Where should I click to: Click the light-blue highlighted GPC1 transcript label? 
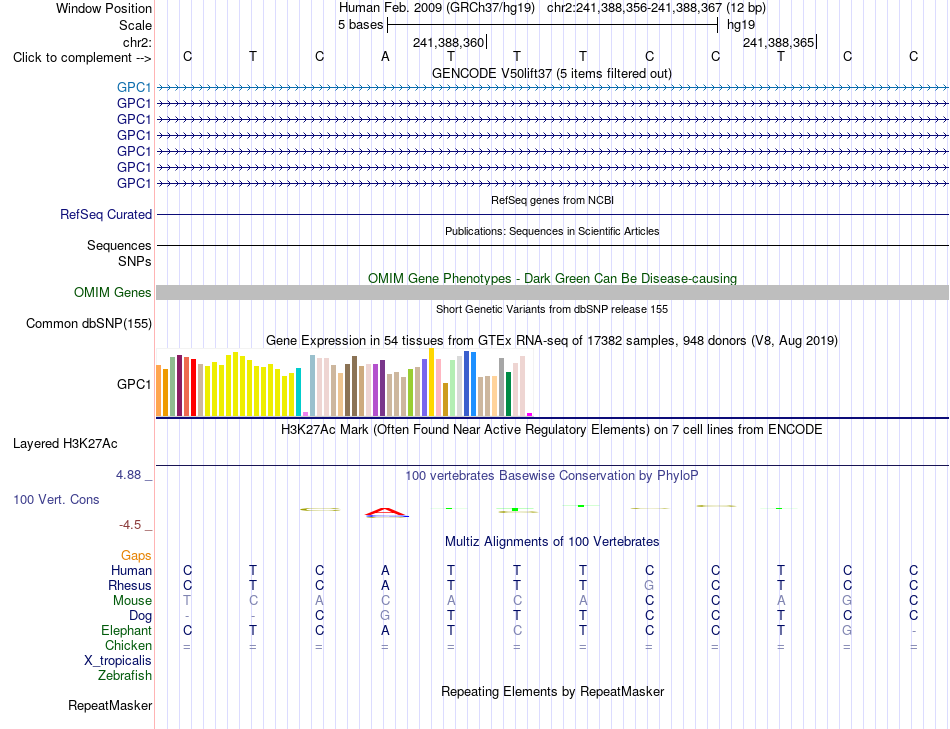pos(134,87)
